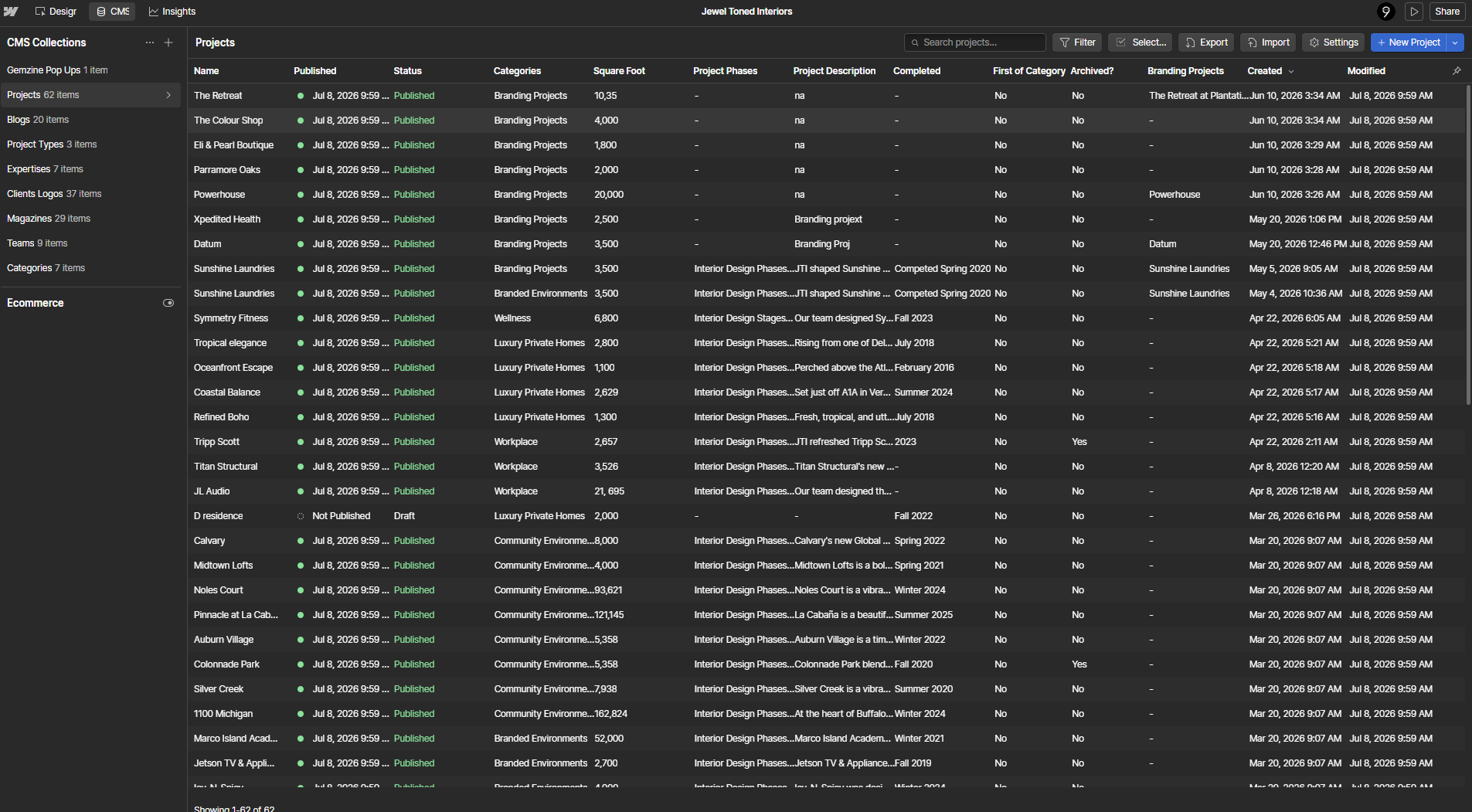Add a new CMS collection
The width and height of the screenshot is (1472, 812).
(168, 42)
